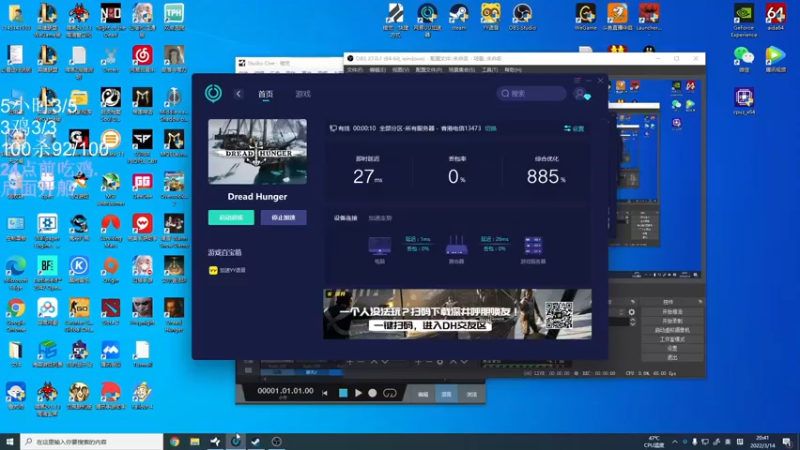Open the highlighted 混音 view in Studio One

446,394
